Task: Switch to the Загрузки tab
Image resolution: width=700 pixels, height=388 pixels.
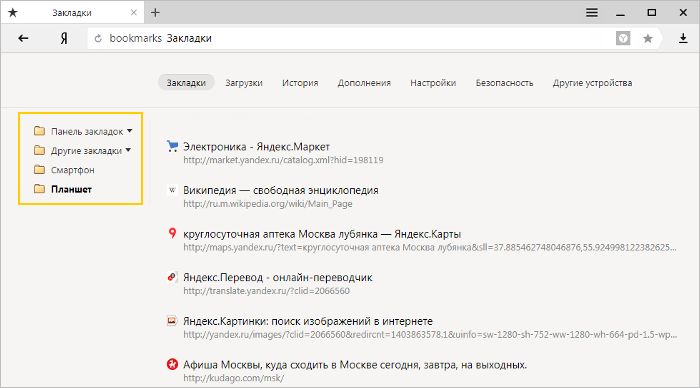Action: point(244,83)
